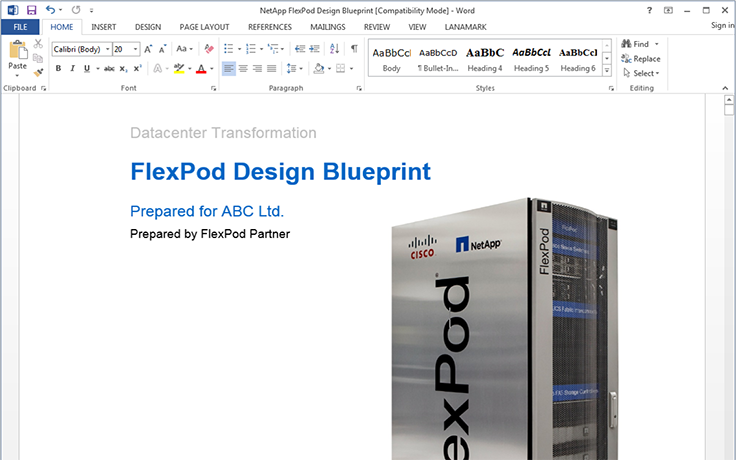
Task: Expand the Styles gallery more arrow
Action: pyautogui.click(x=608, y=72)
